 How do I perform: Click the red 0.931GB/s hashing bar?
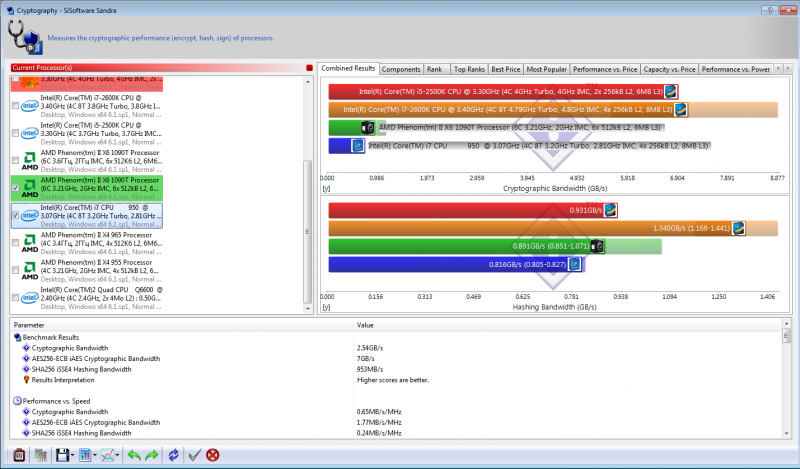[473, 210]
